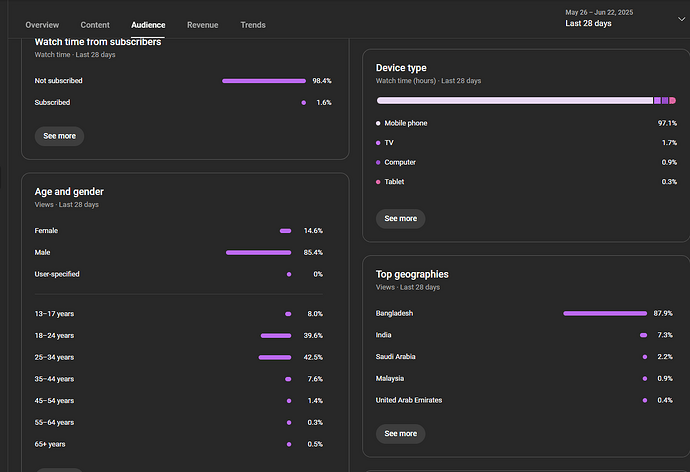690x472 pixels.
Task: Click the Not subscribed 98.4% bar
Action: tap(264, 81)
